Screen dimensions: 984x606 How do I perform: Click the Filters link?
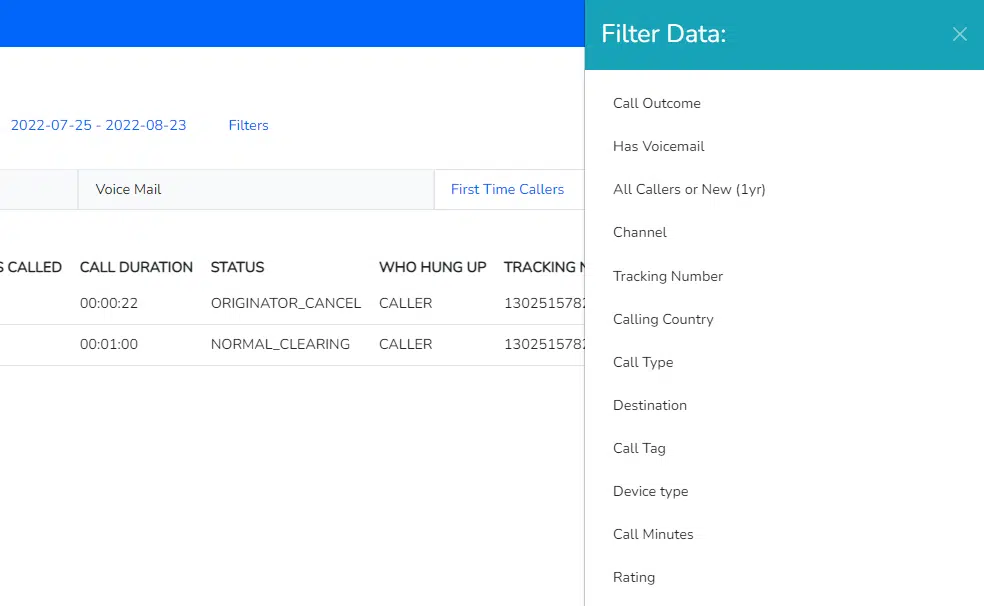point(249,125)
